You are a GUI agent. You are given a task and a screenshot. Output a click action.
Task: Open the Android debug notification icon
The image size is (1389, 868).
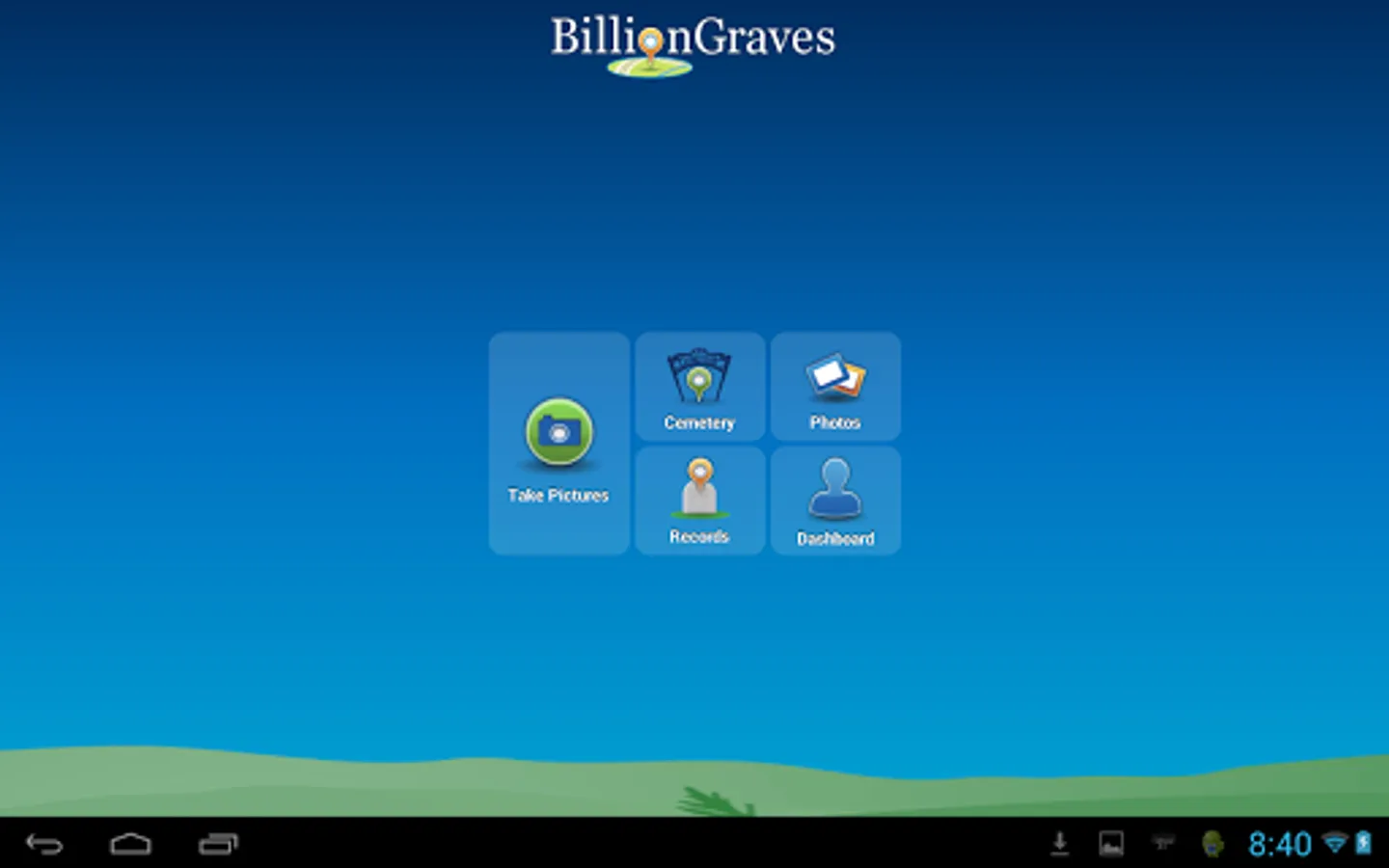1212,844
